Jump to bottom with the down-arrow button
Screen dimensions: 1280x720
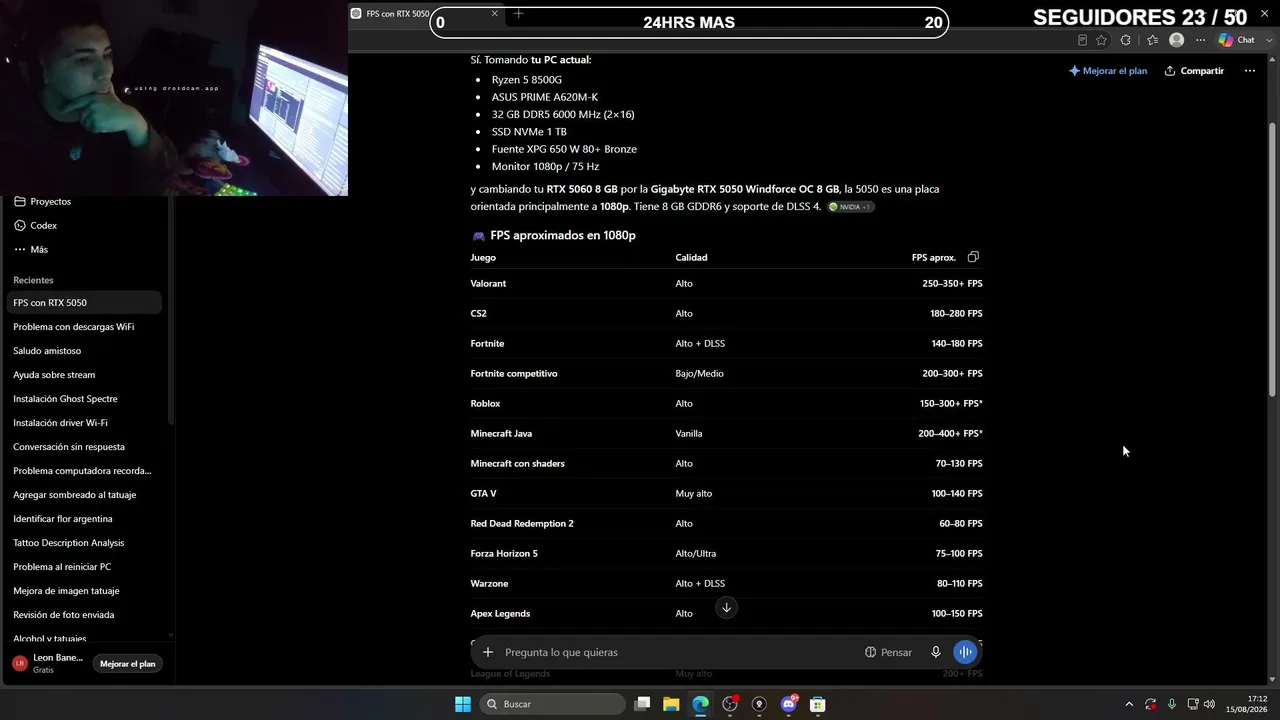coord(727,608)
